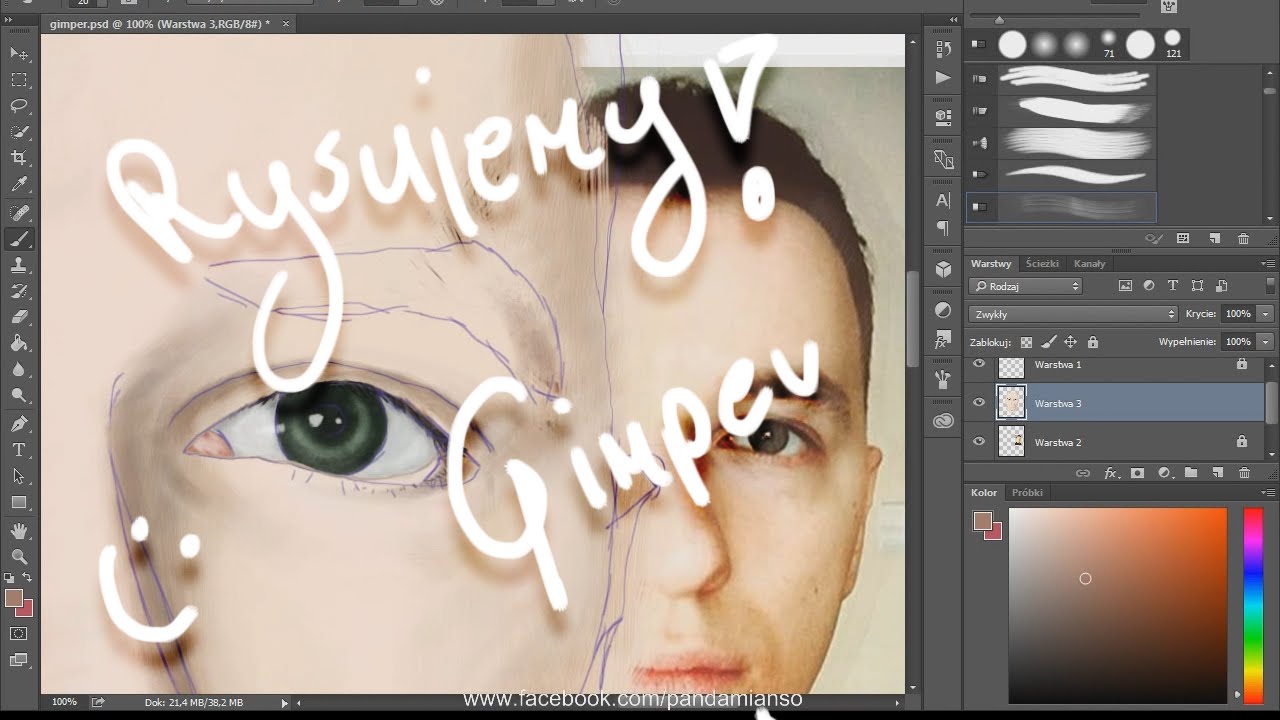Select the Pen tool
The image size is (1280, 720).
tap(19, 424)
